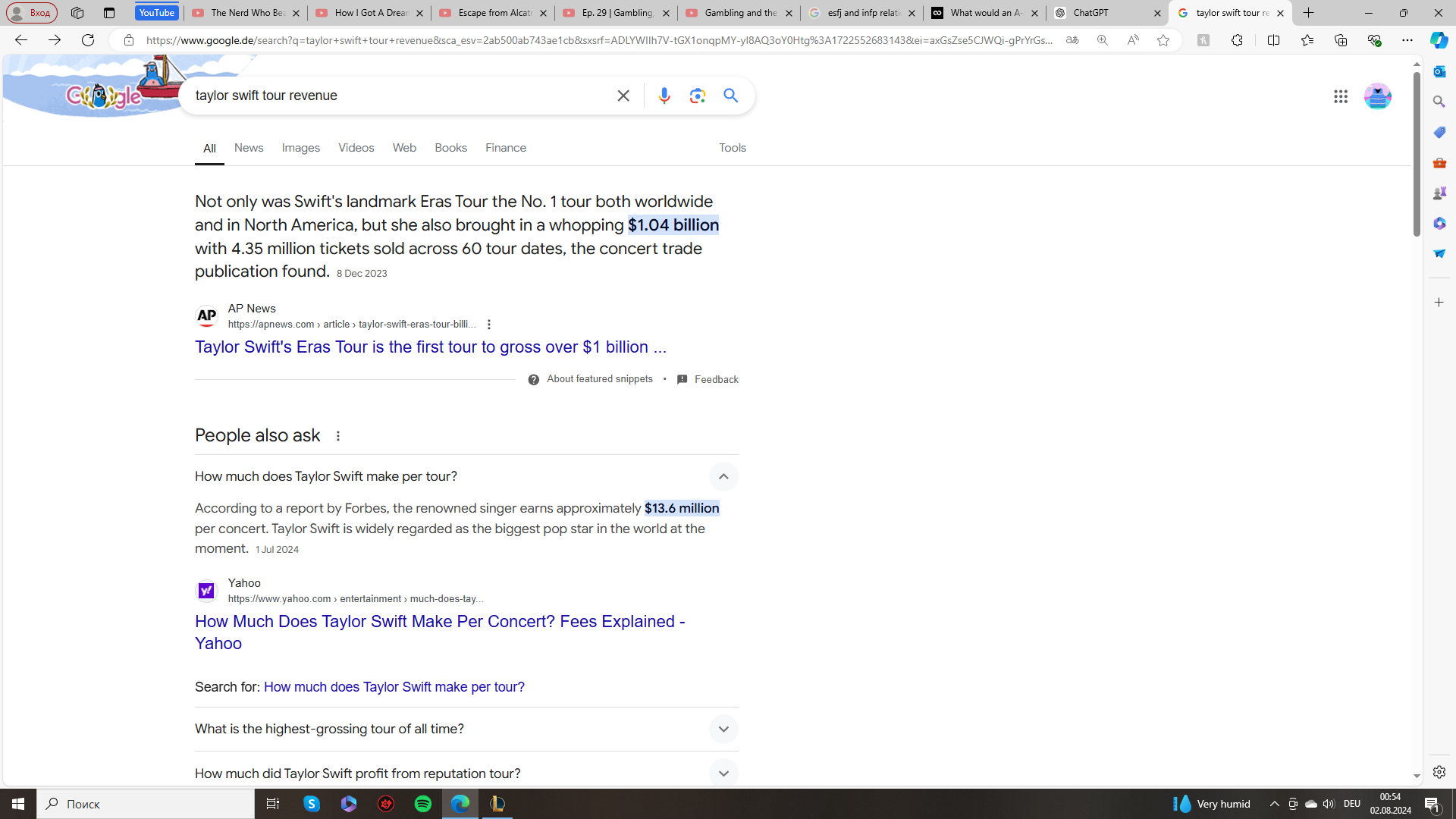This screenshot has width=1456, height=819.
Task: Expand the 'highest-grossing tour of all time' question
Action: [723, 729]
